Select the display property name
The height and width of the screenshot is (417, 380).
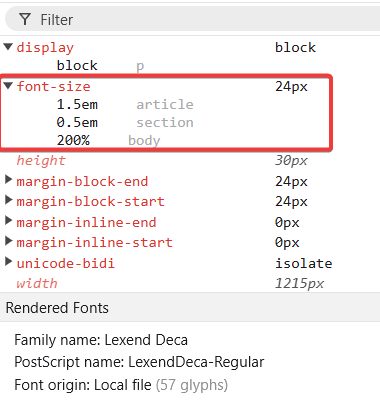click(45, 48)
